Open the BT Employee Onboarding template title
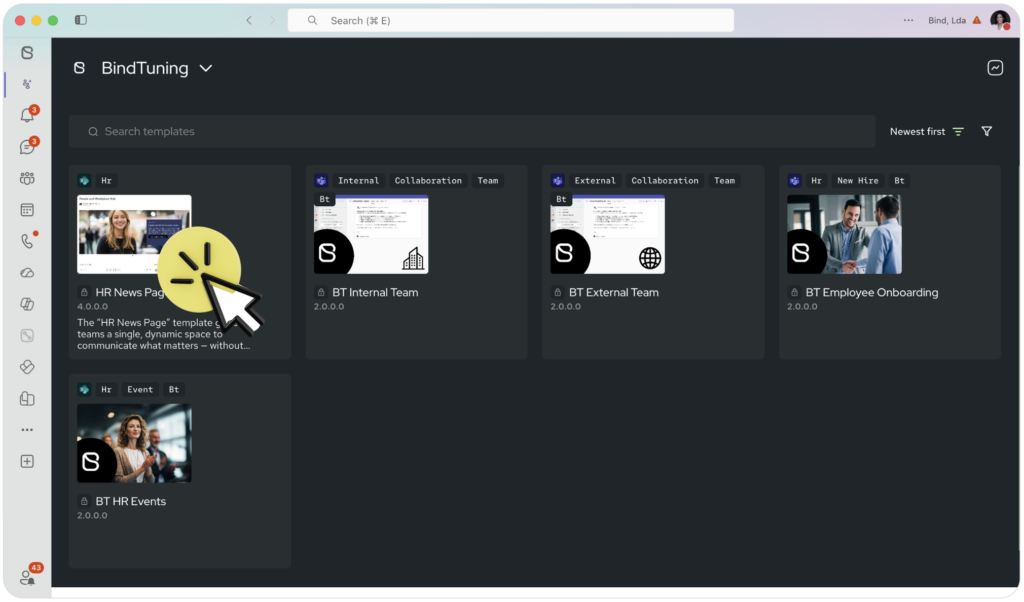 click(x=871, y=293)
